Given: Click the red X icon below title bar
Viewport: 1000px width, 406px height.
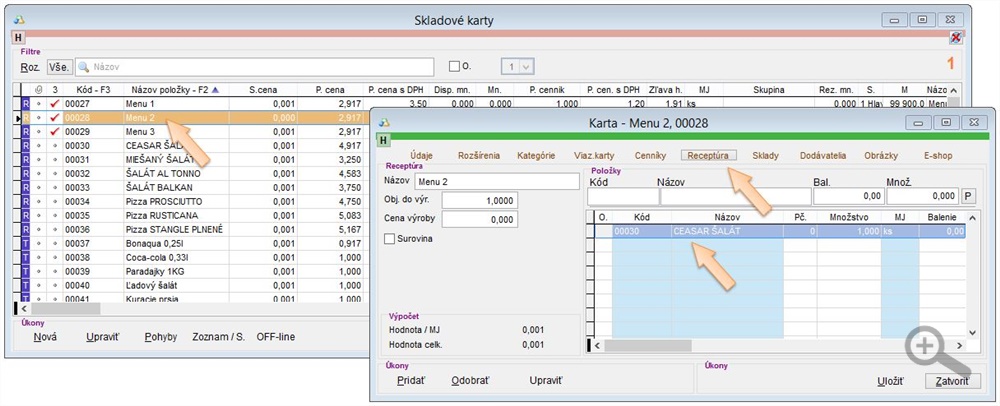Looking at the screenshot, I should coord(955,38).
